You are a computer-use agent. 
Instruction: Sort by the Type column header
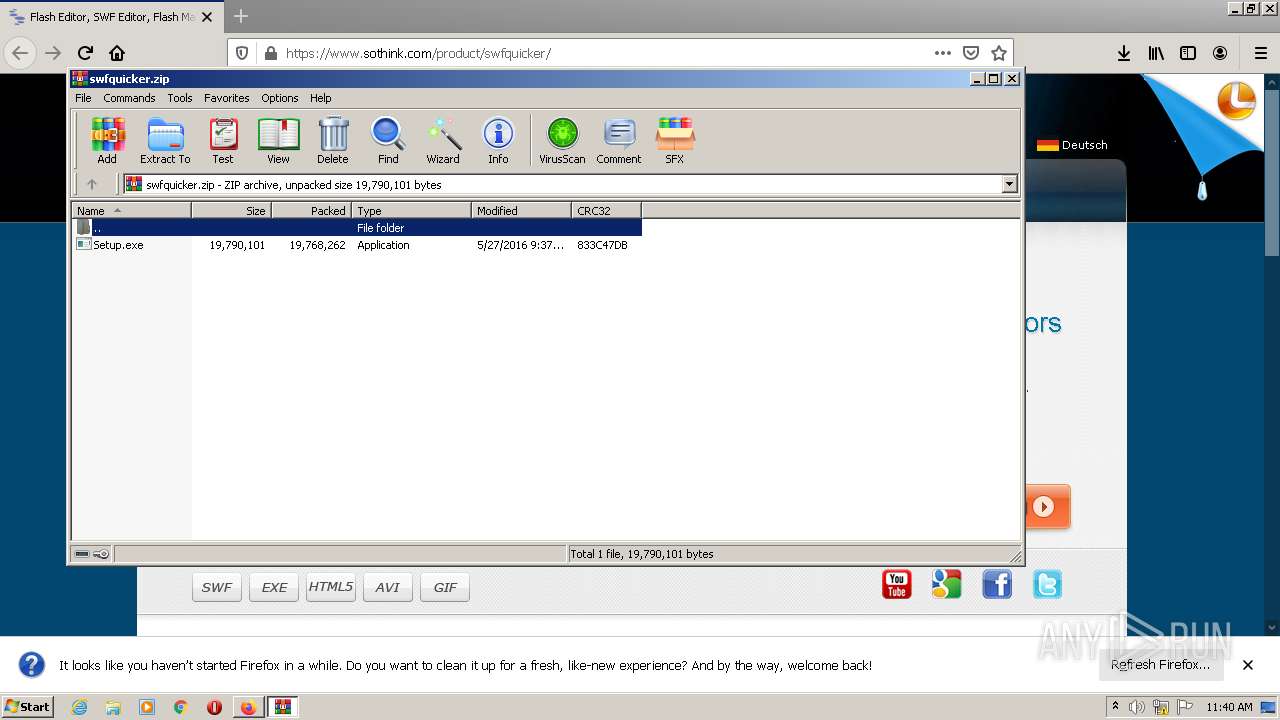411,210
